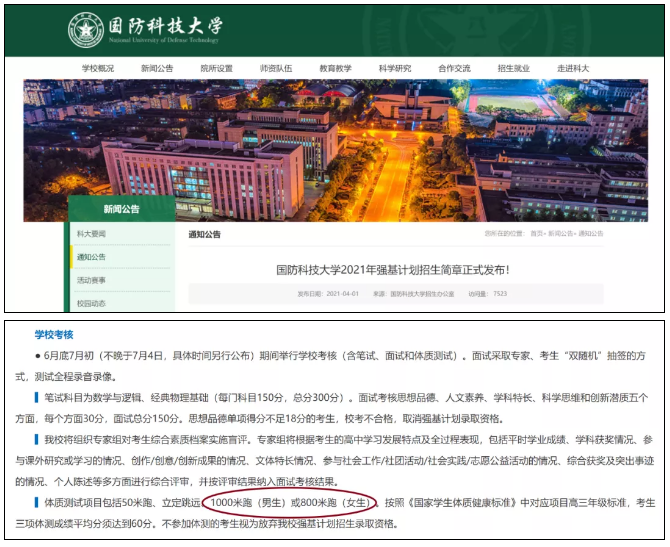Open 合作交流 in the top menu
The height and width of the screenshot is (547, 670).
pyautogui.click(x=454, y=68)
